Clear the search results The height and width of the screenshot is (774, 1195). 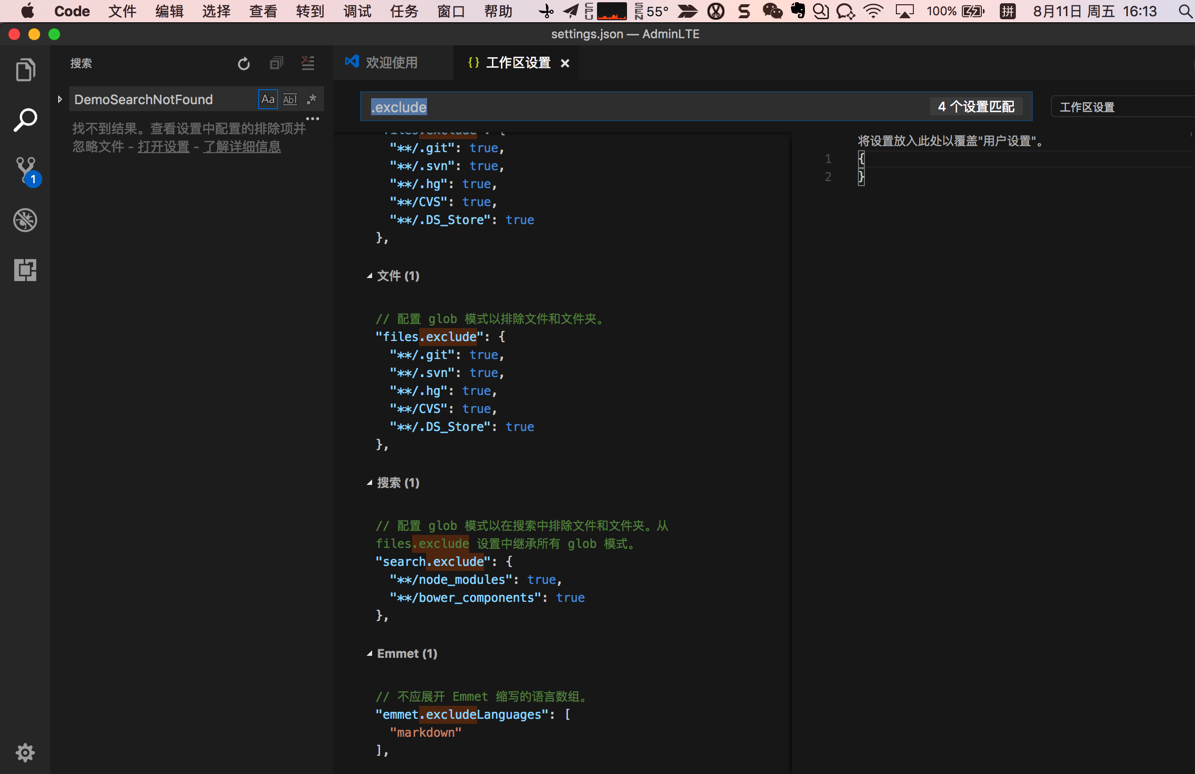pos(308,64)
